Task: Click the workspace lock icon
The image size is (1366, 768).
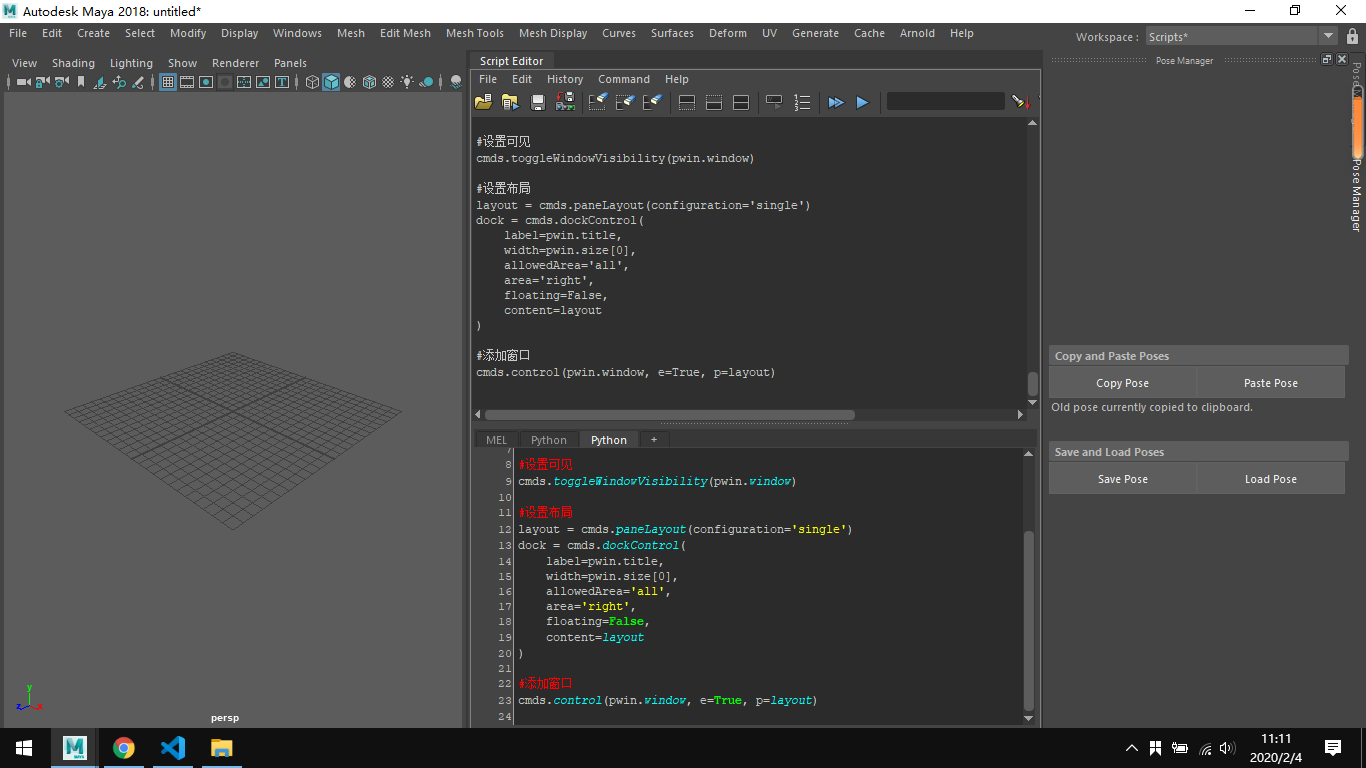Action: (1352, 37)
